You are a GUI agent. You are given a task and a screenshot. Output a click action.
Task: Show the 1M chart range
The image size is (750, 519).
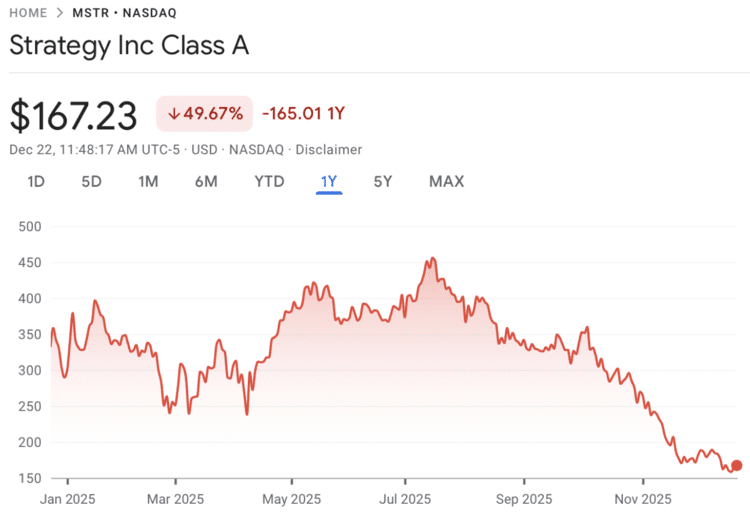point(148,182)
